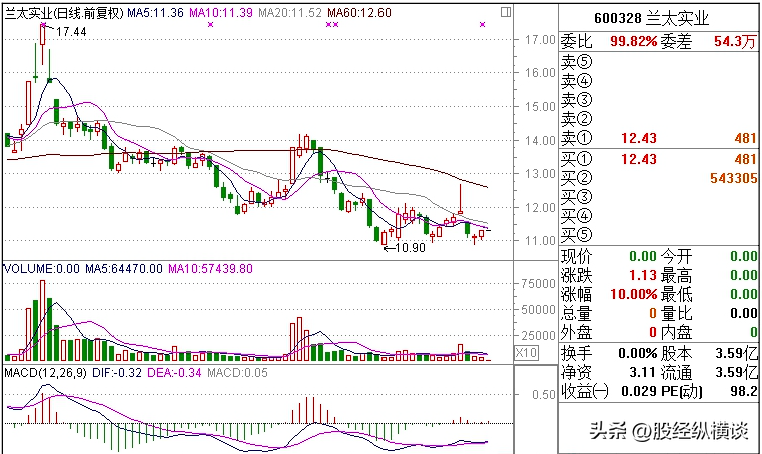Click the 涨跌 1.13 value
Viewport: 762px width, 454px height.
point(643,275)
